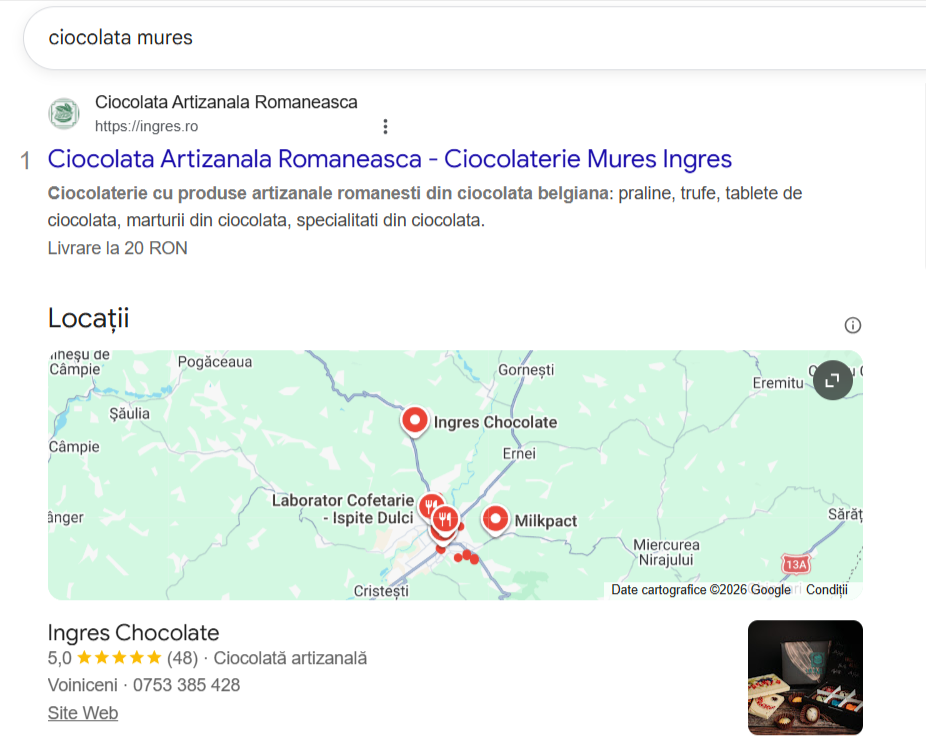This screenshot has width=926, height=753.
Task: Open the Site Web link
Action: (83, 713)
